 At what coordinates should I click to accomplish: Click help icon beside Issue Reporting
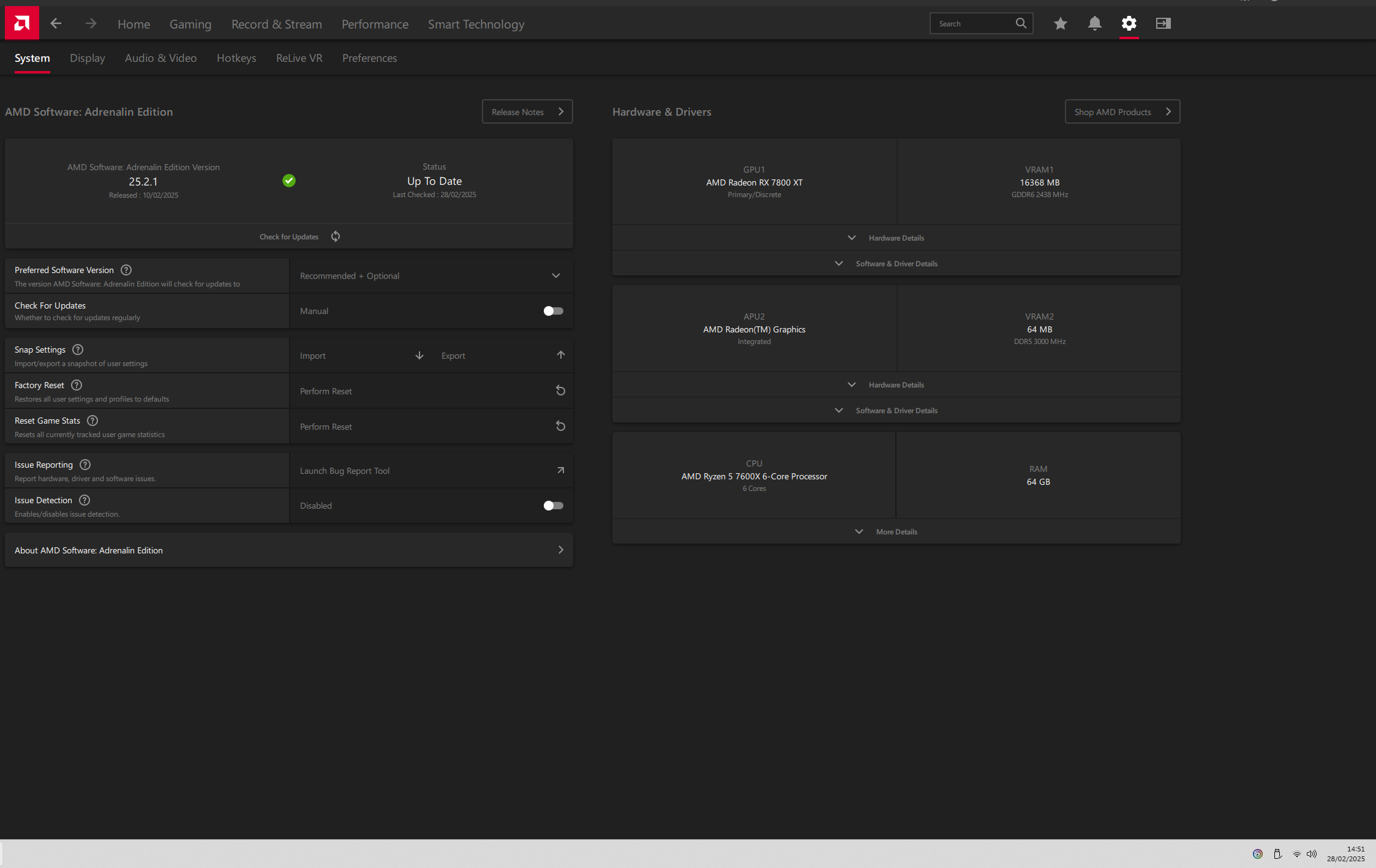pos(85,465)
